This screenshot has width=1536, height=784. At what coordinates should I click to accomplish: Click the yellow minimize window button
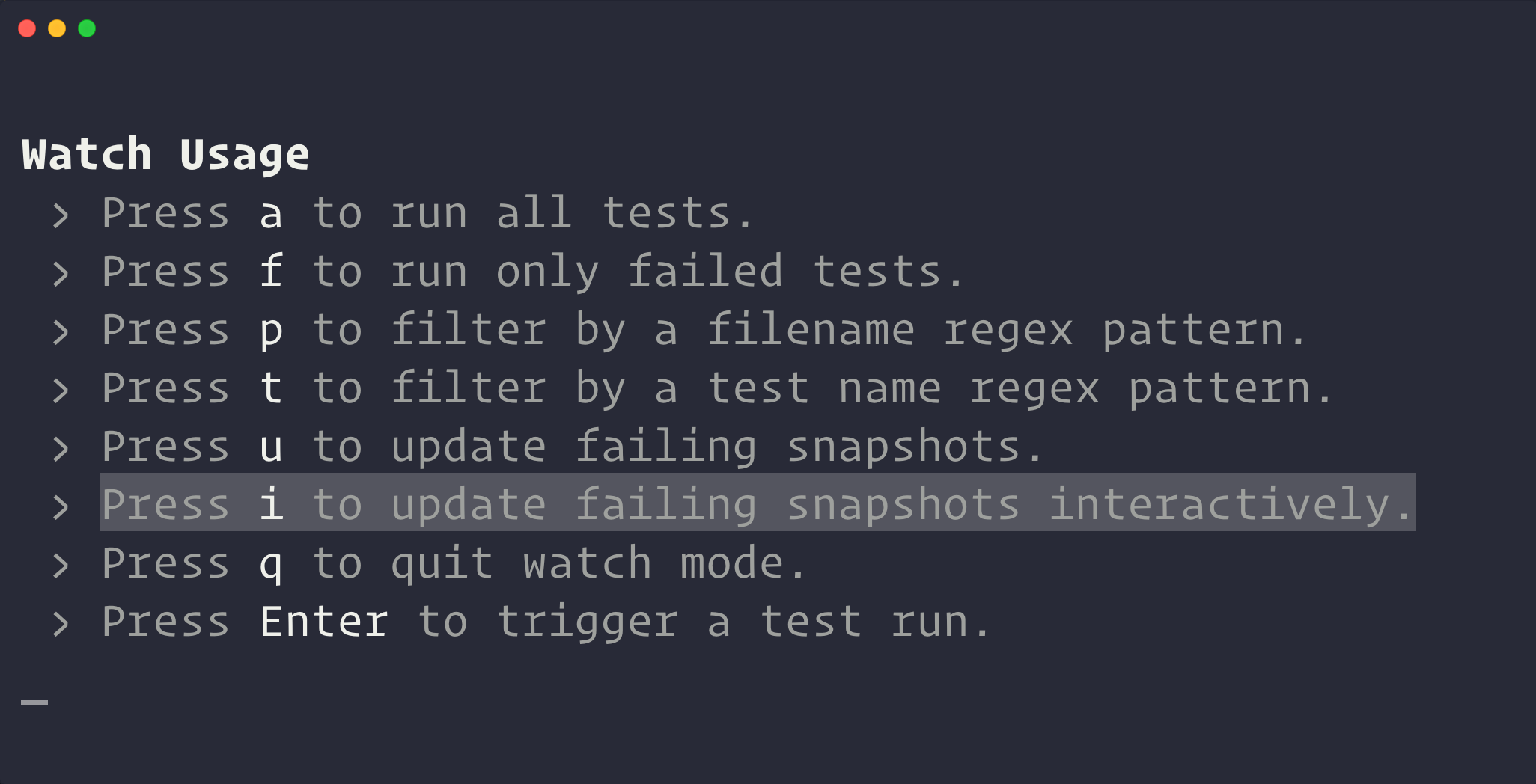pos(57,28)
